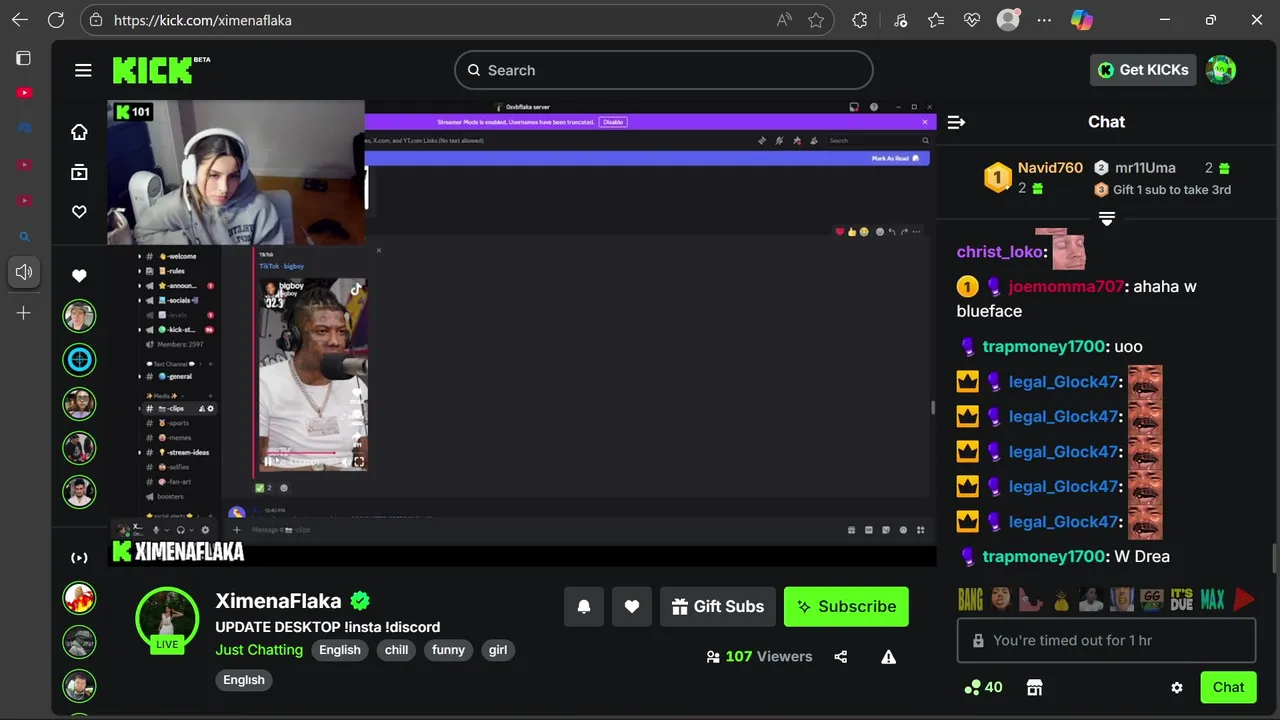Image resolution: width=1280 pixels, height=720 pixels.
Task: Expand the gift leaderboard chevron
Action: [x=1106, y=219]
